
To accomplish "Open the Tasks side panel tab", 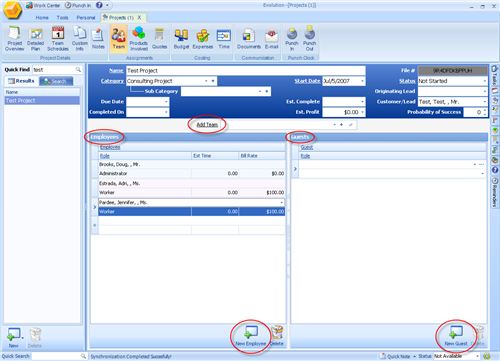I will 495,76.
